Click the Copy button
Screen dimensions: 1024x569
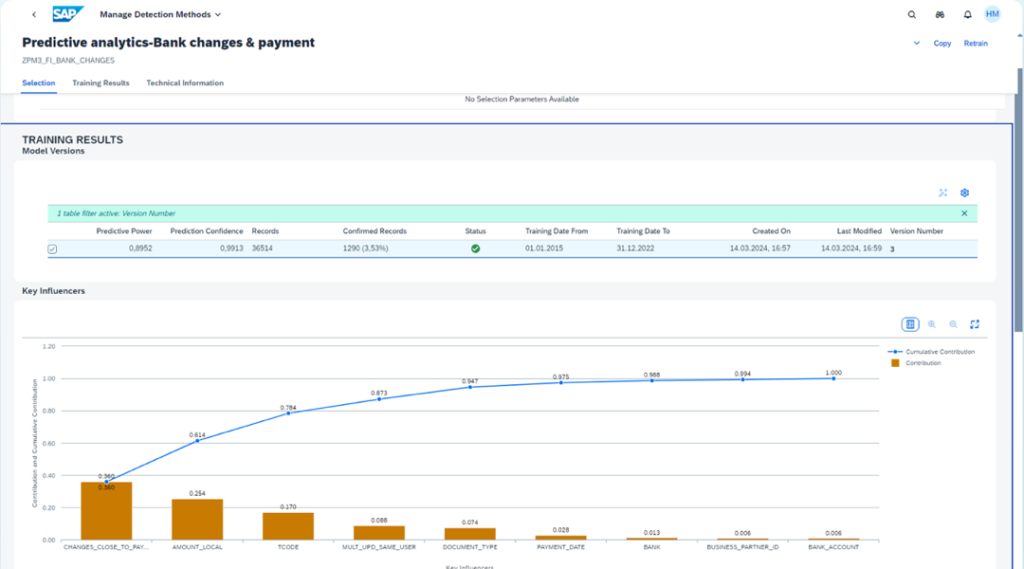(942, 43)
